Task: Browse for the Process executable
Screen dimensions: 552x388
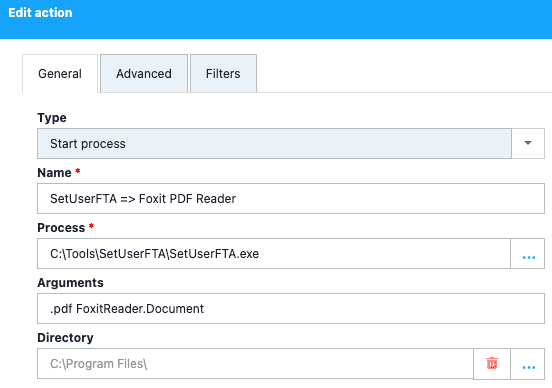Action: coord(528,254)
